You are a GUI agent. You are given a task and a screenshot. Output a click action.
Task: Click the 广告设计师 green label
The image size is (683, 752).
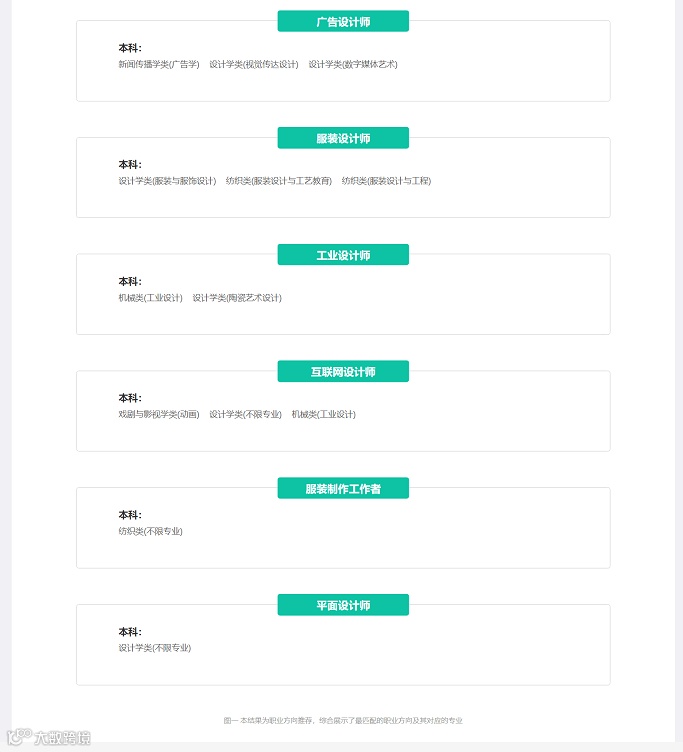343,21
